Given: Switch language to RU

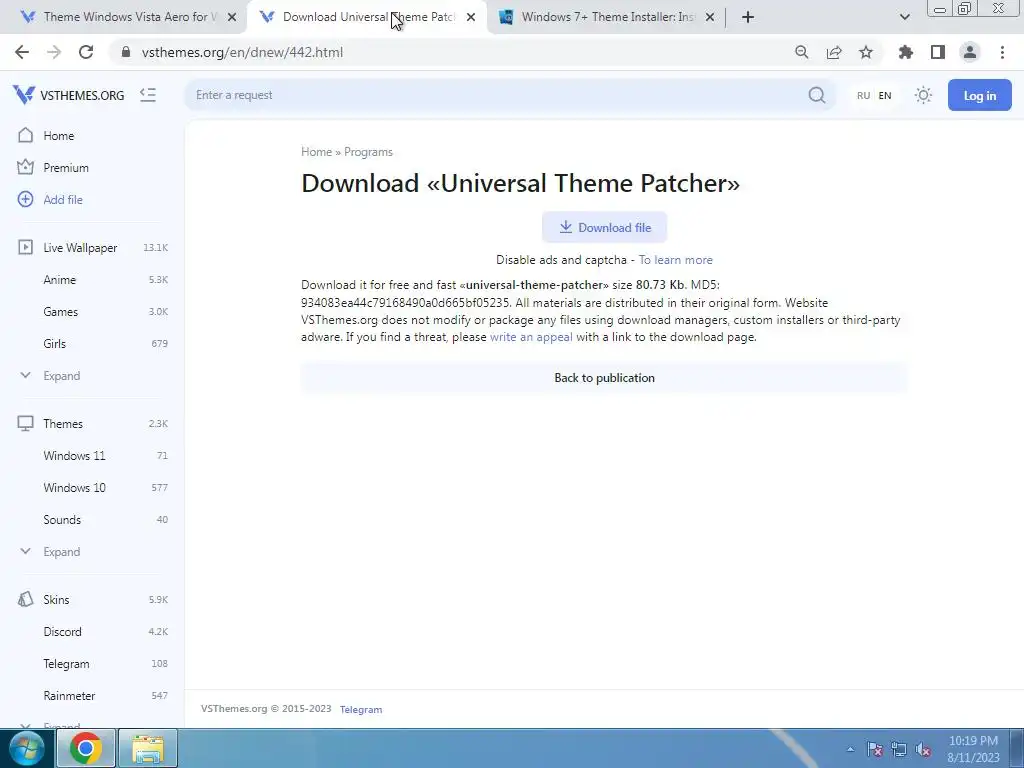Looking at the screenshot, I should pyautogui.click(x=863, y=95).
